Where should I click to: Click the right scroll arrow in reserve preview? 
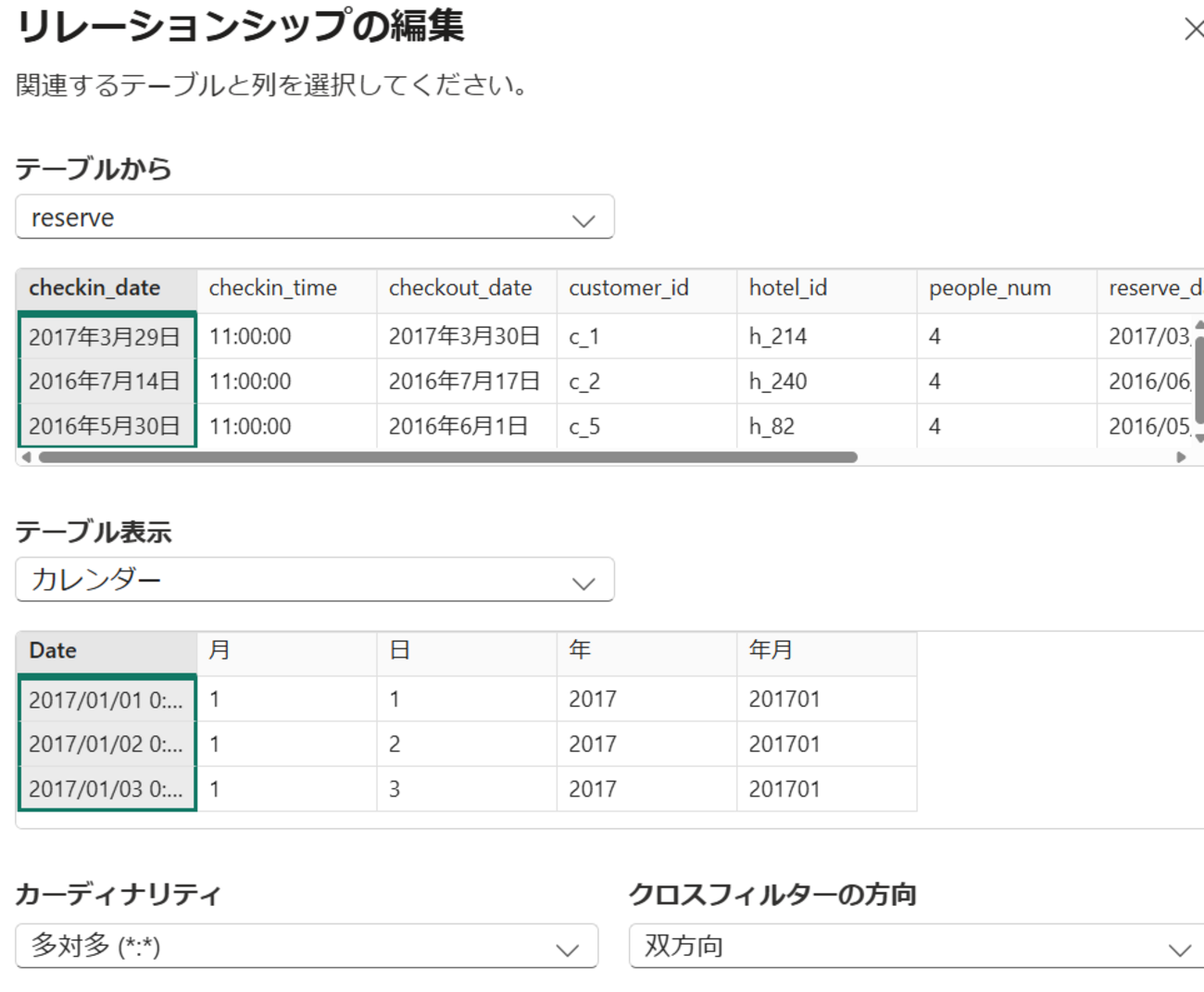point(1181,457)
